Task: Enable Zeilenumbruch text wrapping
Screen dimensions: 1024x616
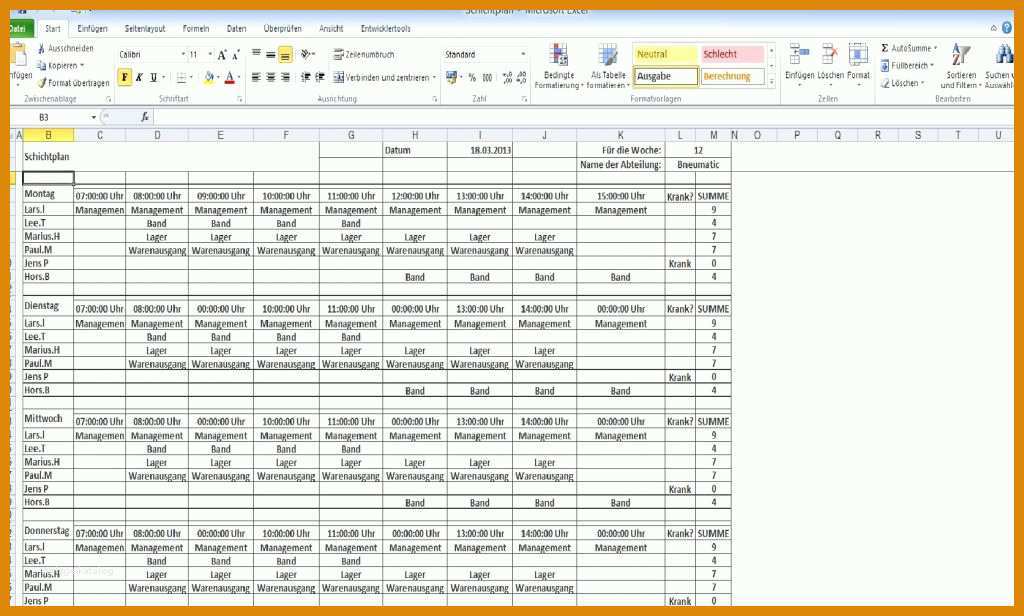Action: click(x=364, y=55)
